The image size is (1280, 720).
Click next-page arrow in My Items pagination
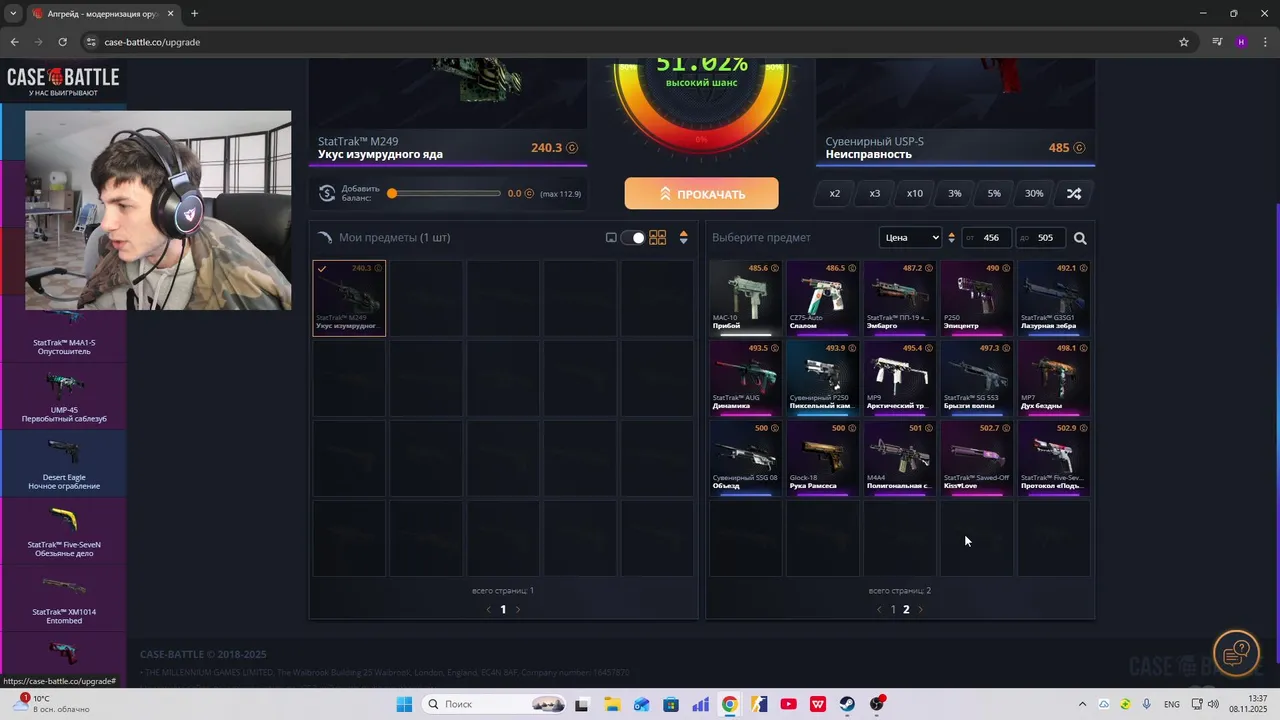click(517, 609)
